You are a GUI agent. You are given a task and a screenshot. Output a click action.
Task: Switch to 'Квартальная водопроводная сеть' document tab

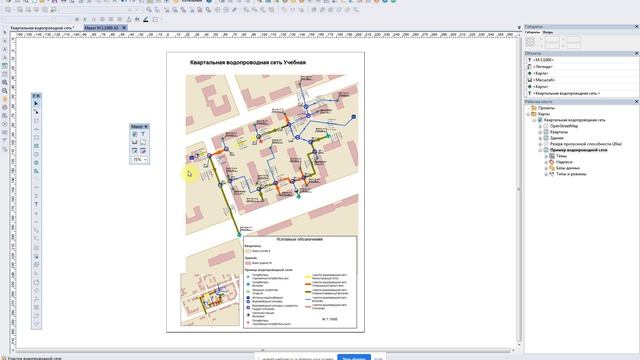click(x=42, y=28)
